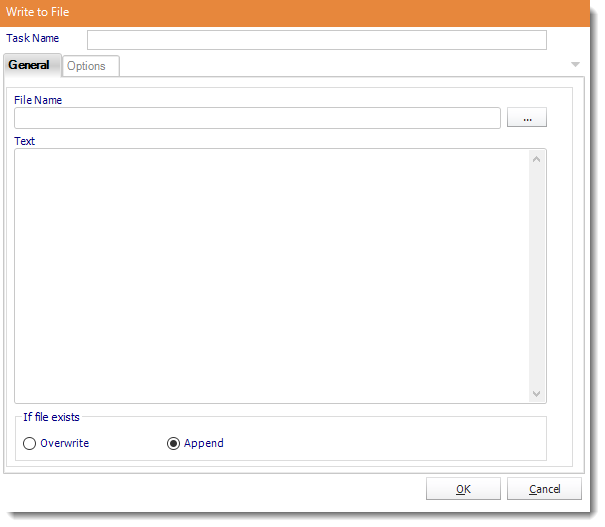Click the Text area scroll down arrow

point(536,394)
